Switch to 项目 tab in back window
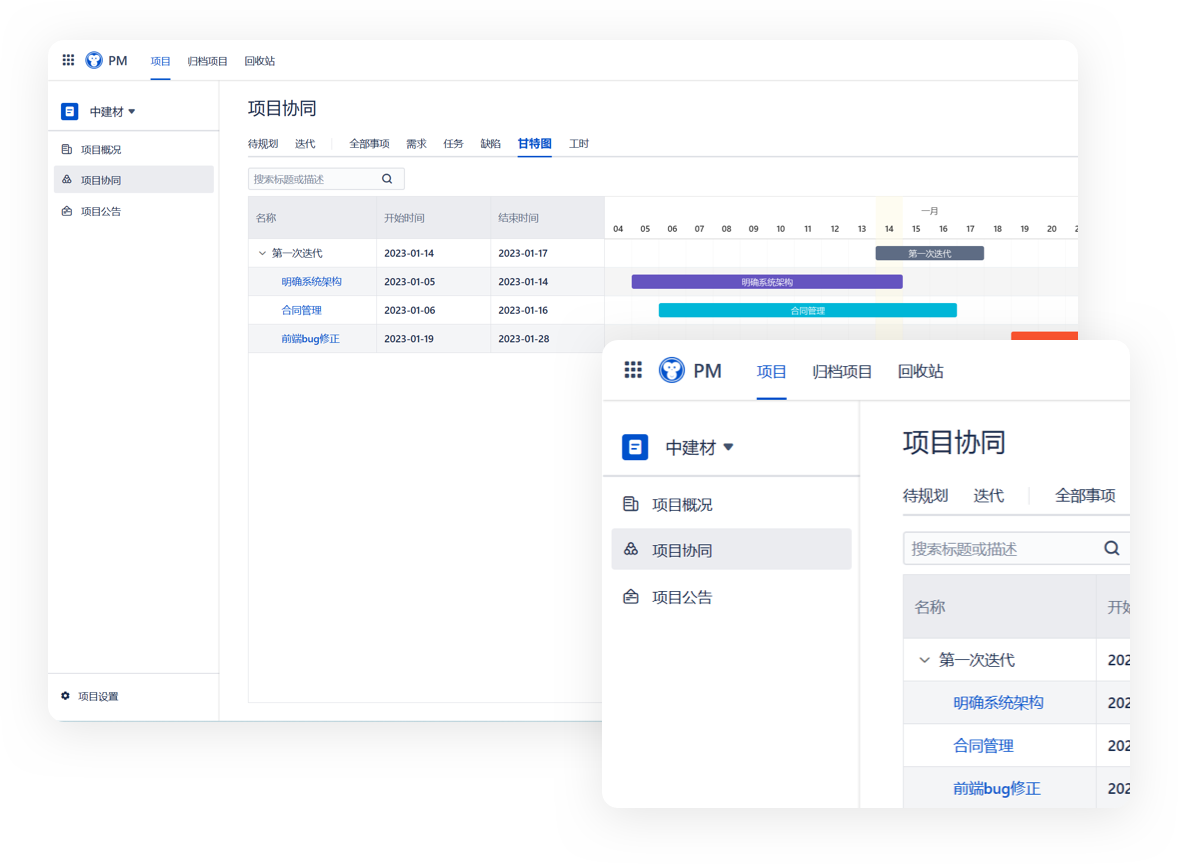 coord(160,61)
